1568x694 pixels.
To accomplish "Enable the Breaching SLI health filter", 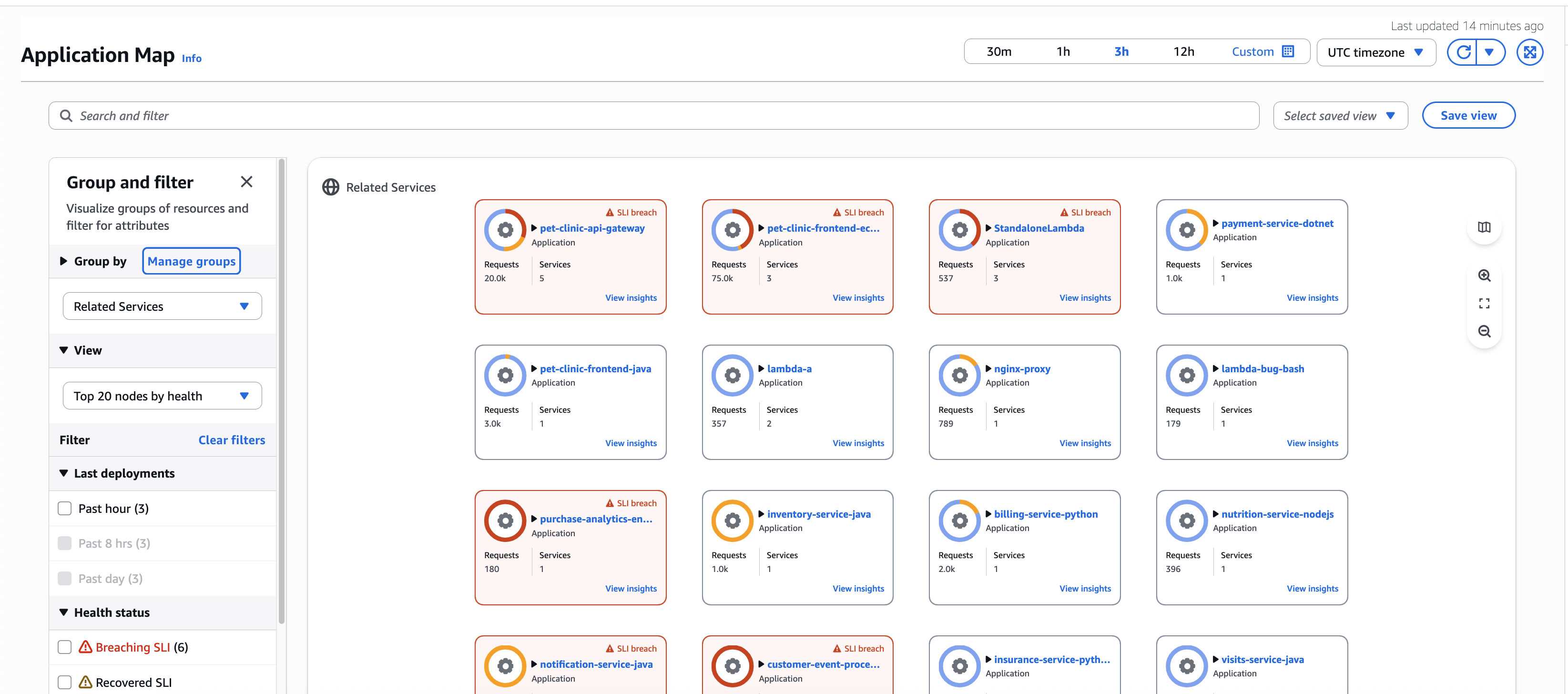I will point(64,646).
